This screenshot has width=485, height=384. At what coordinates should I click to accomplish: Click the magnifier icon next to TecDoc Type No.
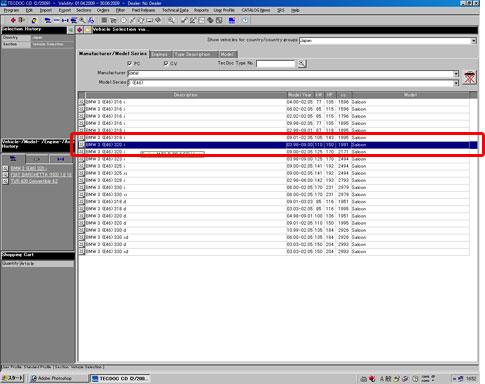click(x=302, y=63)
